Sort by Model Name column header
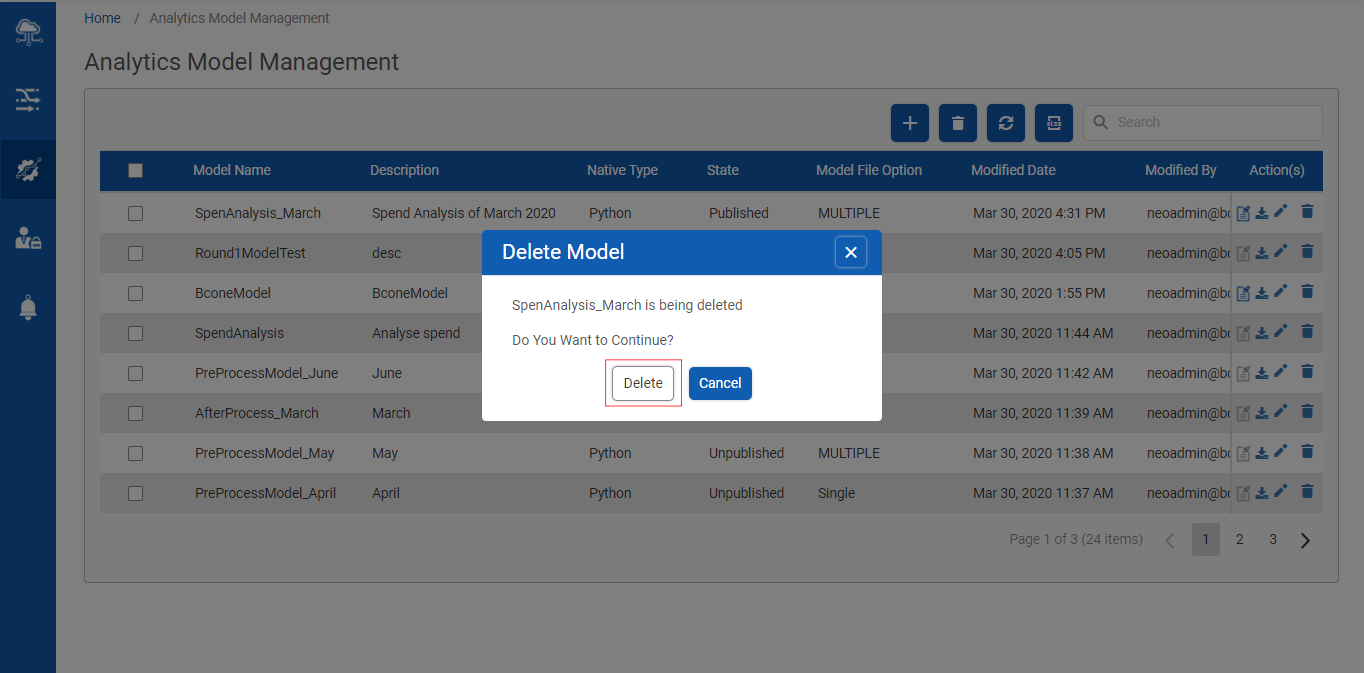This screenshot has width=1364, height=673. (x=232, y=170)
